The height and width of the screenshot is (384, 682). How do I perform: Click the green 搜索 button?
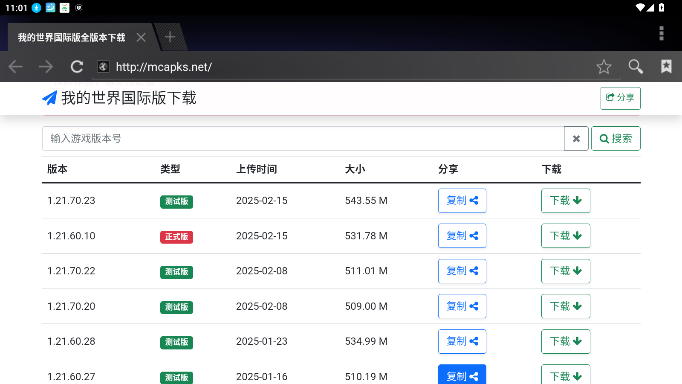[616, 138]
